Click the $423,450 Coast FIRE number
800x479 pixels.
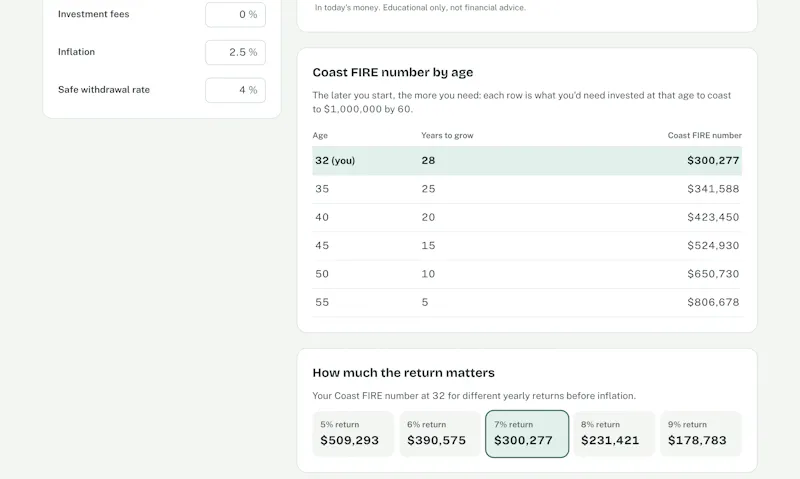[713, 217]
